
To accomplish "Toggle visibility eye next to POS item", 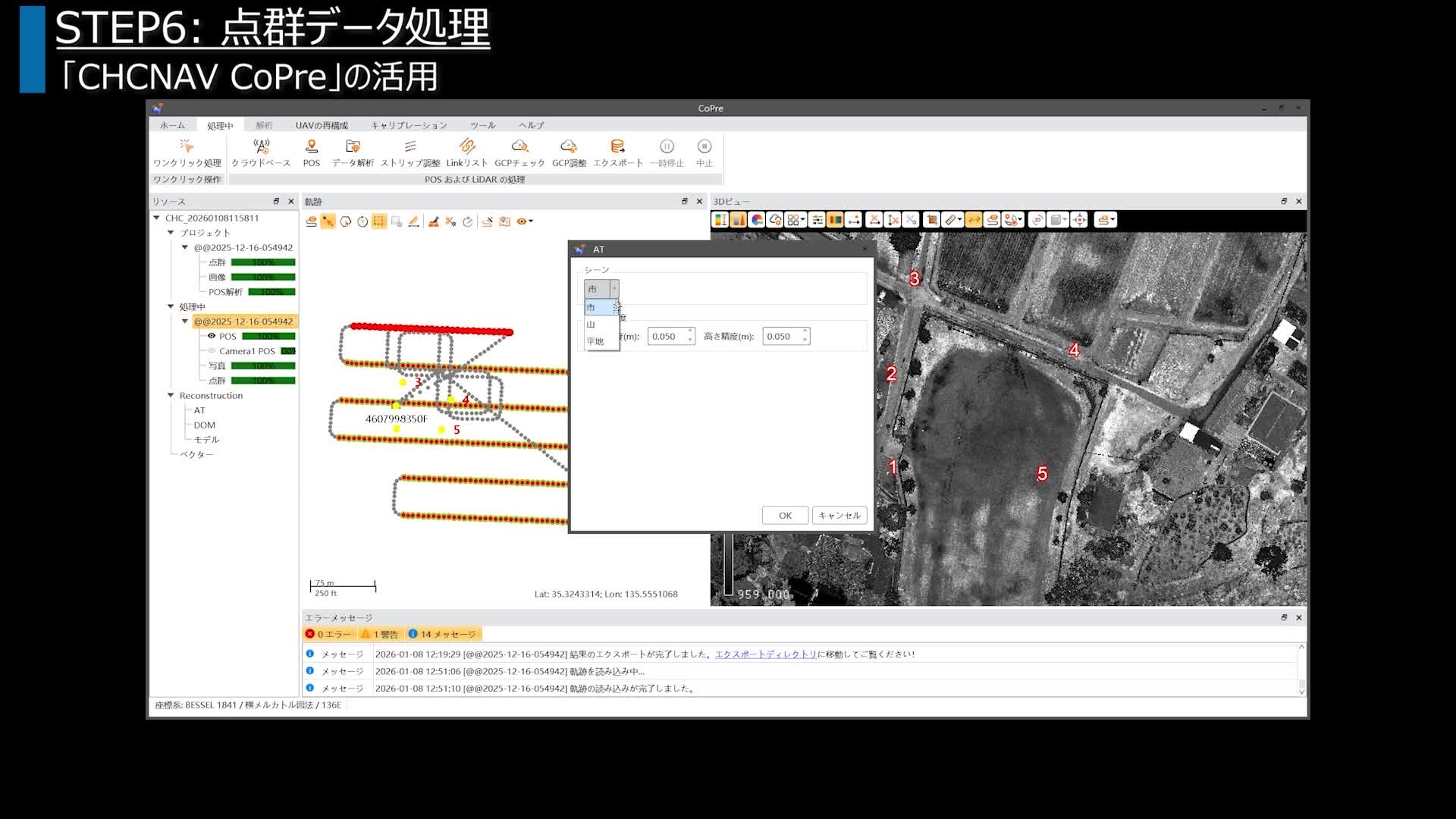I will coord(212,336).
